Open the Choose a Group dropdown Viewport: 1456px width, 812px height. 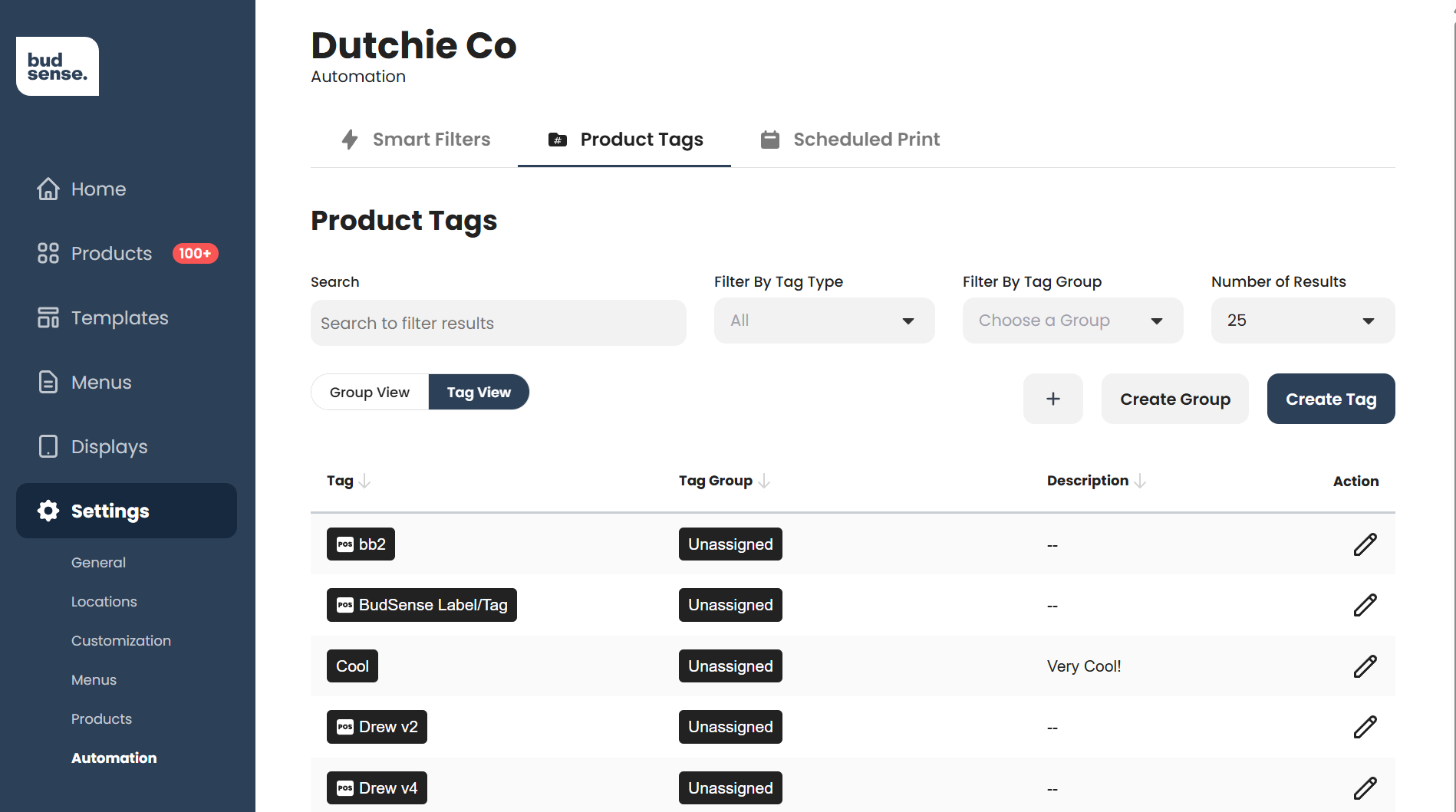(x=1073, y=321)
